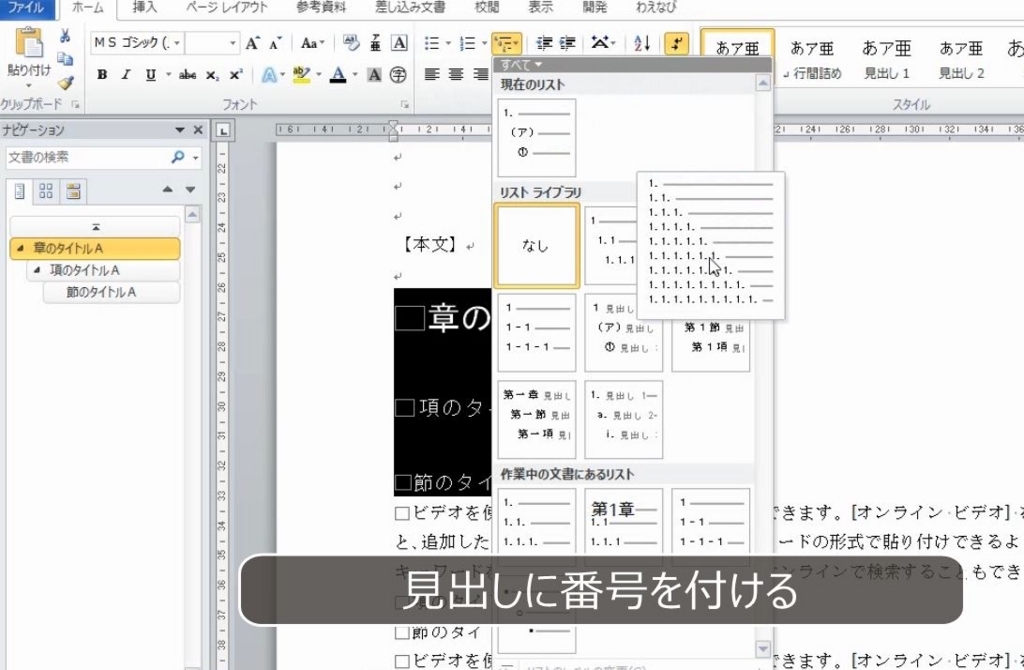1024x670 pixels.
Task: Click the Numbering list icon
Action: (468, 44)
